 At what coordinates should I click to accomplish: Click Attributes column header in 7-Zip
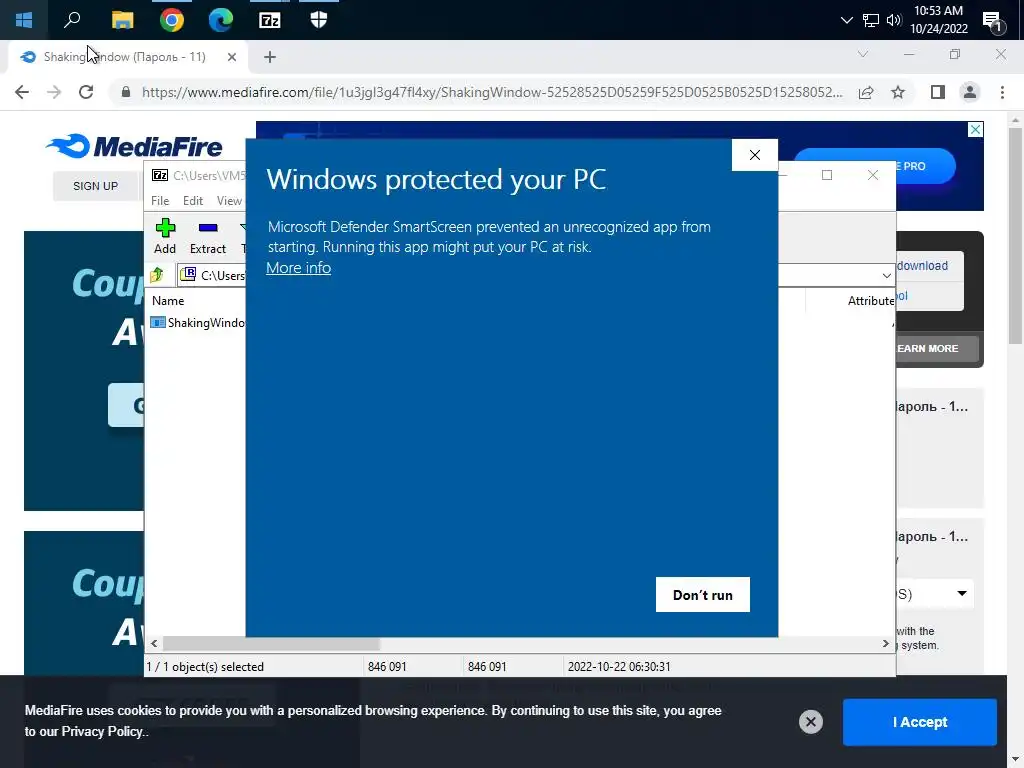tap(871, 301)
